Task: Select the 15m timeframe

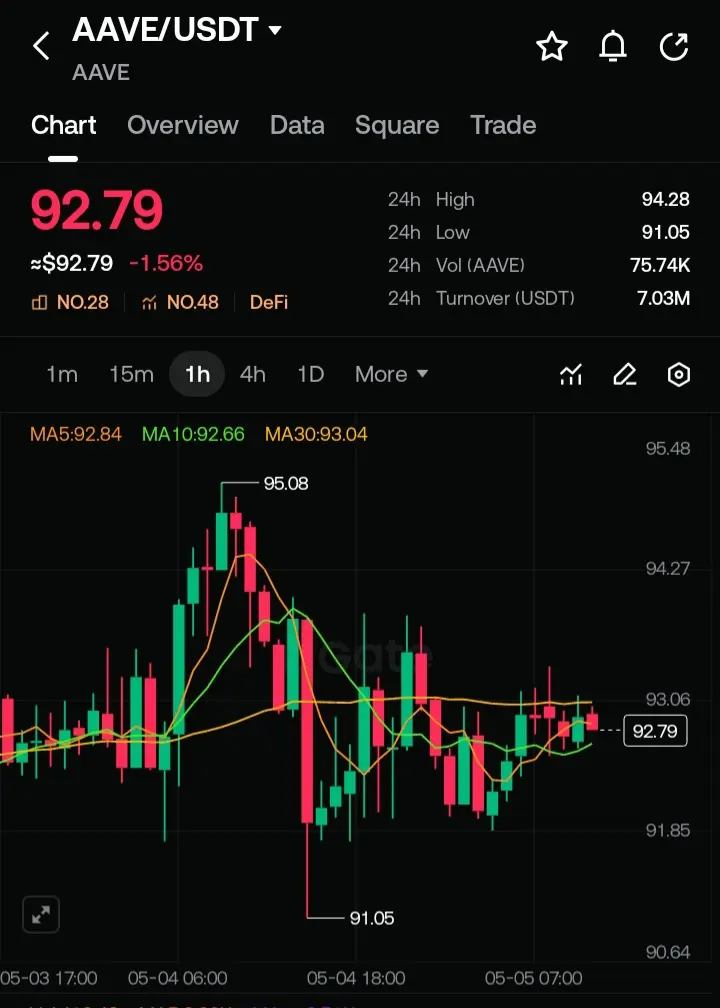Action: [131, 374]
